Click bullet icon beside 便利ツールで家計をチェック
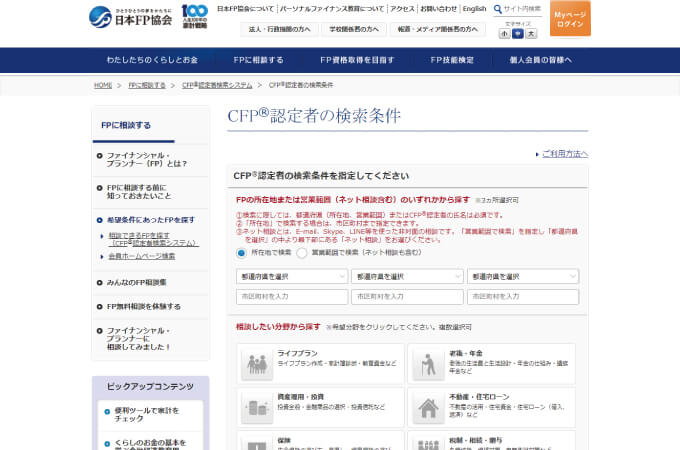Viewport: 680px width, 450px height. (107, 411)
